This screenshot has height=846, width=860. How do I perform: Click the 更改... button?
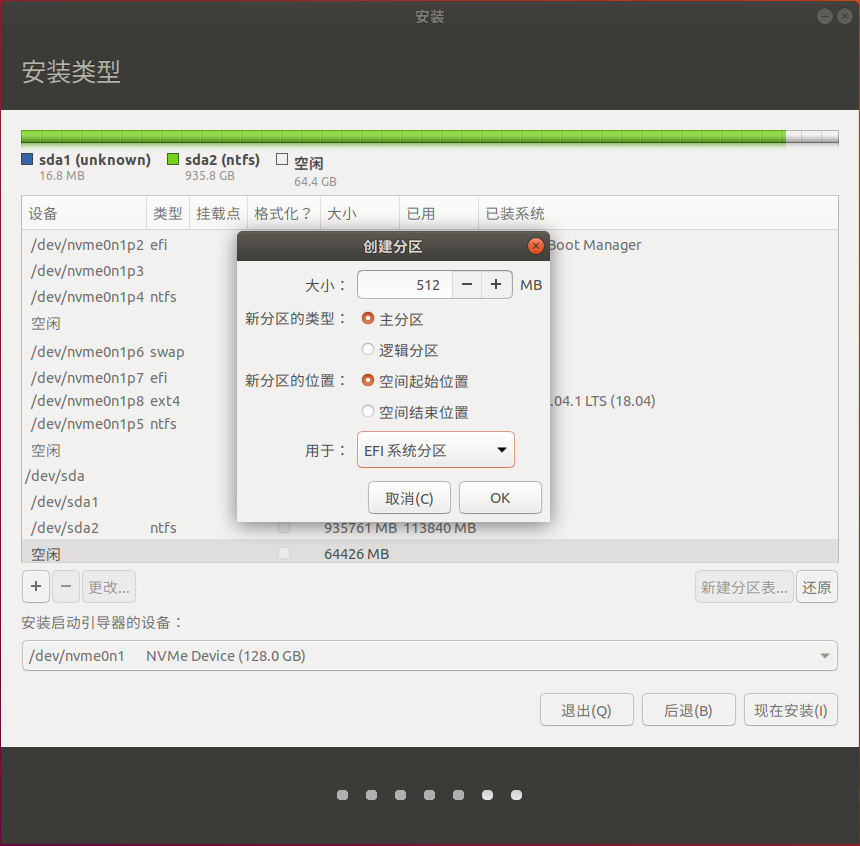[x=109, y=587]
